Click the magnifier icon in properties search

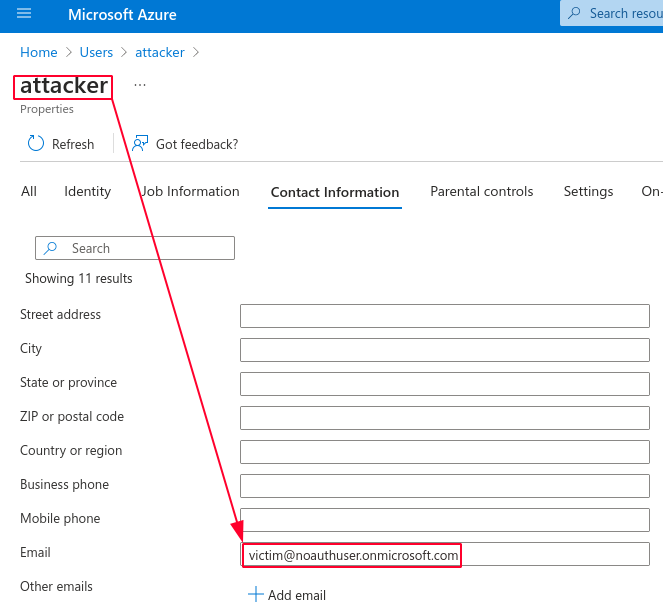pyautogui.click(x=50, y=248)
